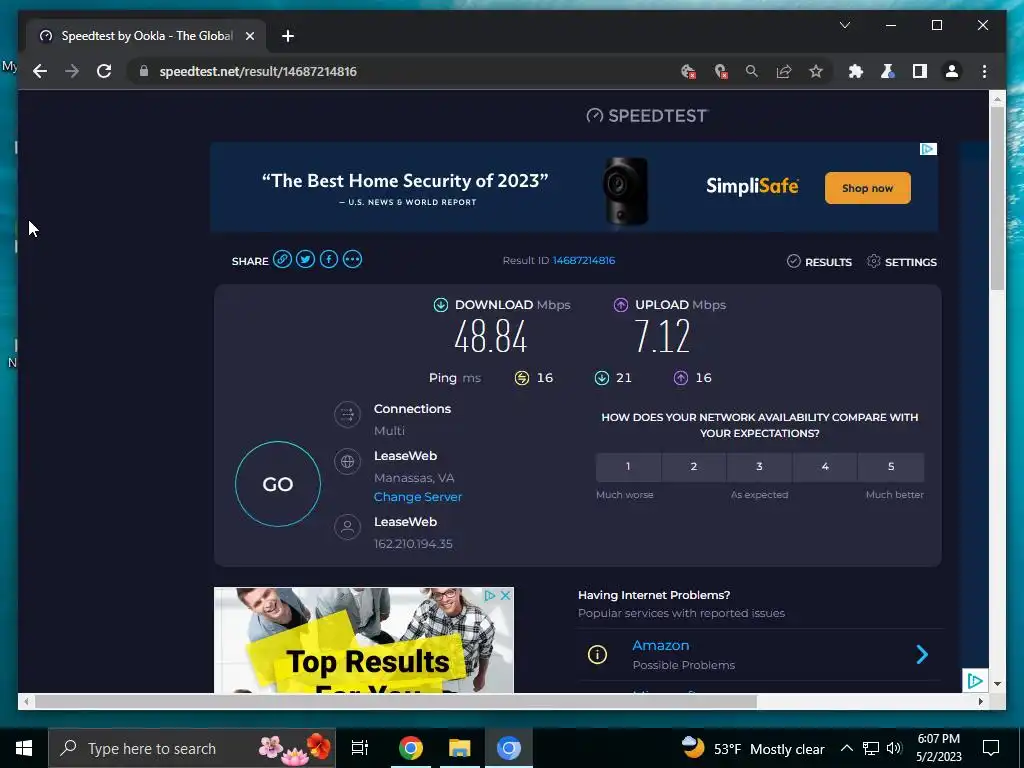This screenshot has width=1024, height=768.
Task: Reload the Speedtest page
Action: [x=104, y=71]
